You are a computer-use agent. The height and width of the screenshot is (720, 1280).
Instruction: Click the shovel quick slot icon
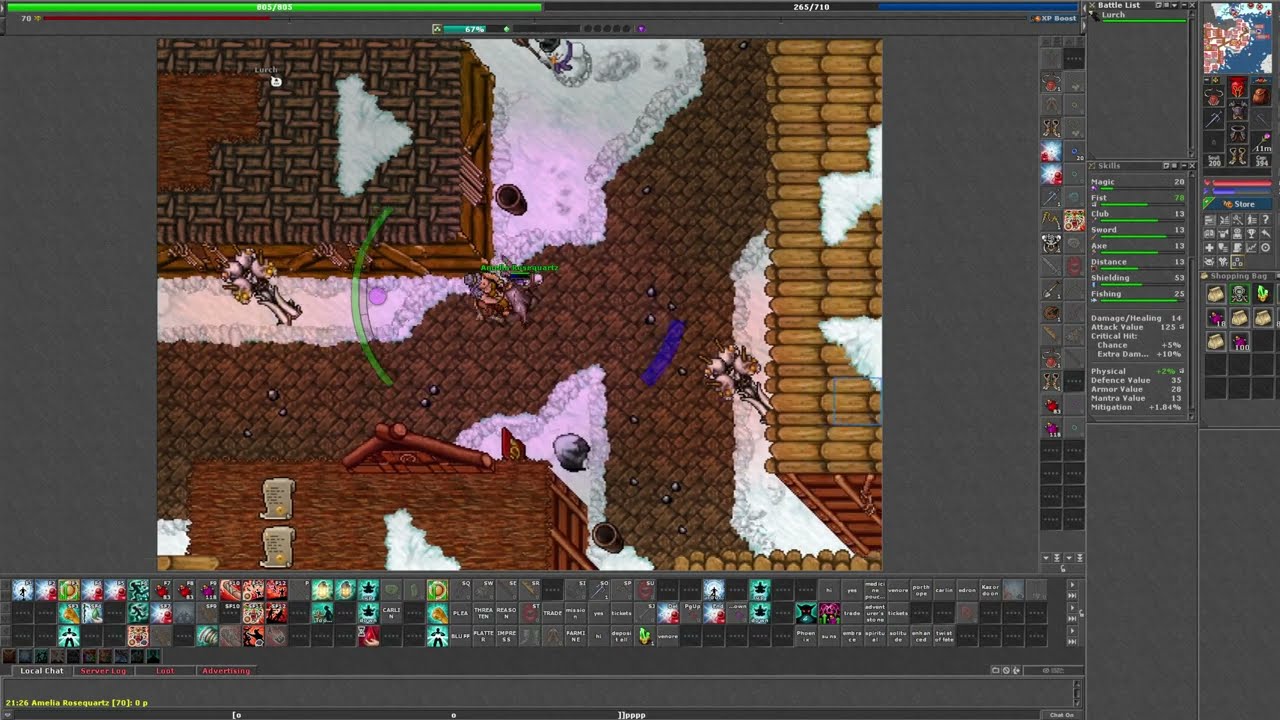click(1051, 288)
